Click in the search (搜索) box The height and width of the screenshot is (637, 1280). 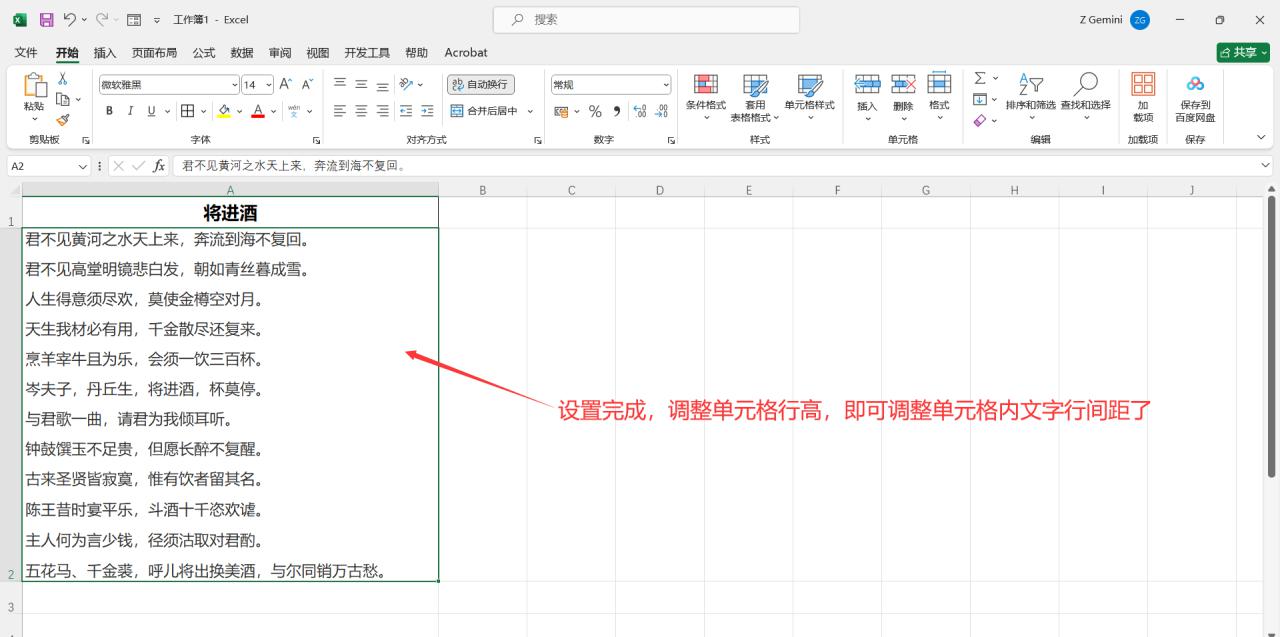point(646,20)
